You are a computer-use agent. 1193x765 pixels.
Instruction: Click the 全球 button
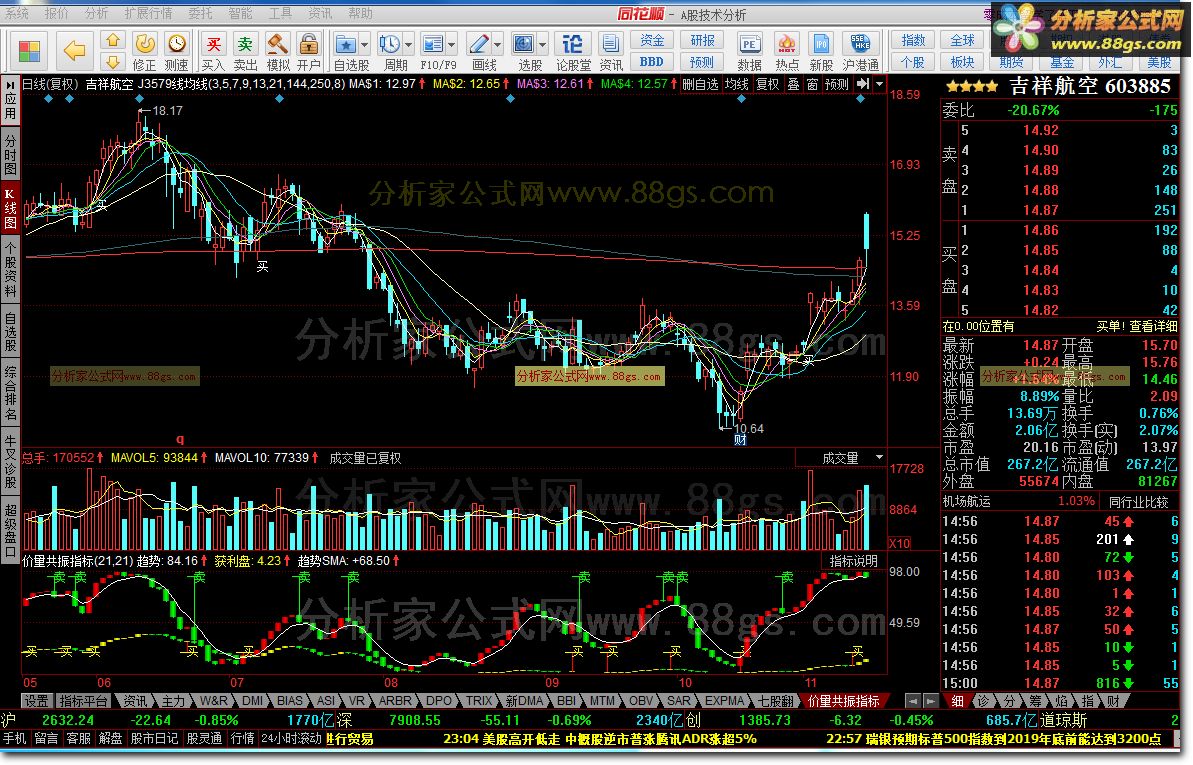(962, 40)
